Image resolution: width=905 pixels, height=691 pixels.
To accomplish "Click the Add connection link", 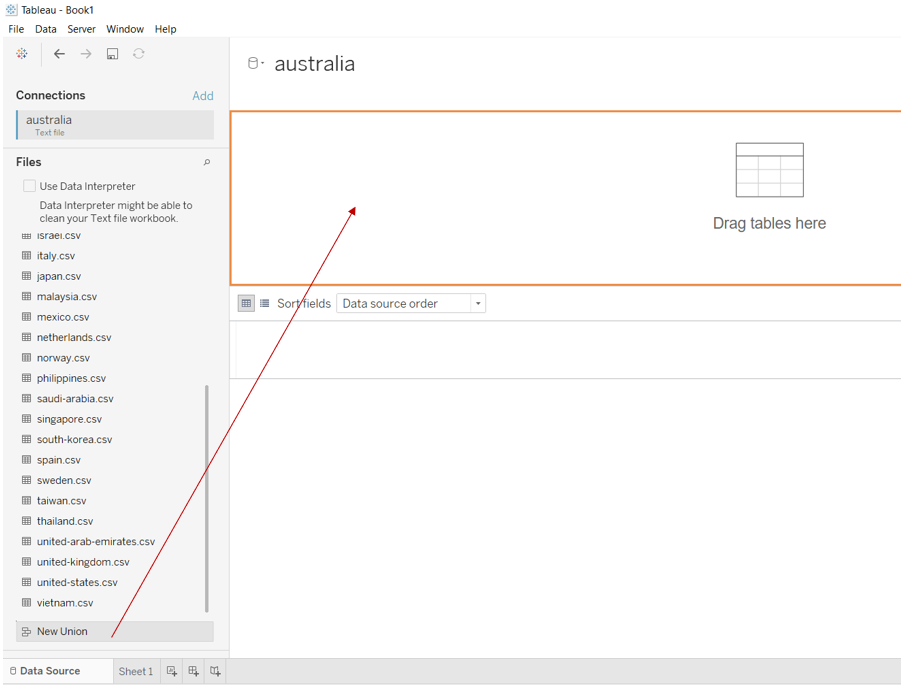I will [202, 96].
